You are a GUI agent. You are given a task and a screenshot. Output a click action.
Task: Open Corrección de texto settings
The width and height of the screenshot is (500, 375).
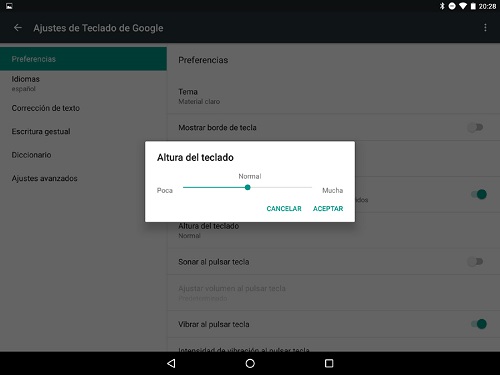(83, 108)
